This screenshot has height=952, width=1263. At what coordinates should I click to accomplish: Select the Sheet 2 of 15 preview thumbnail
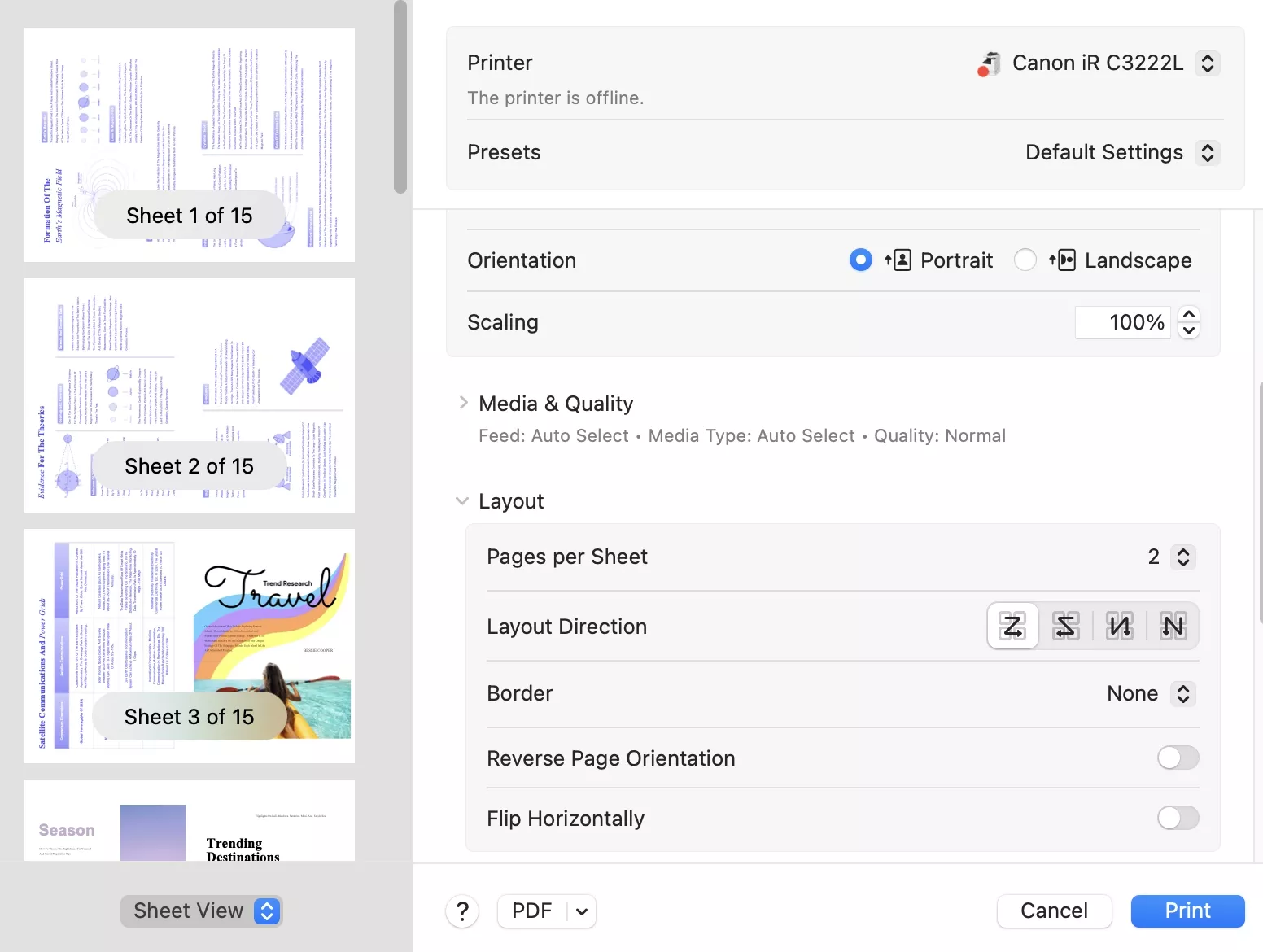click(190, 395)
